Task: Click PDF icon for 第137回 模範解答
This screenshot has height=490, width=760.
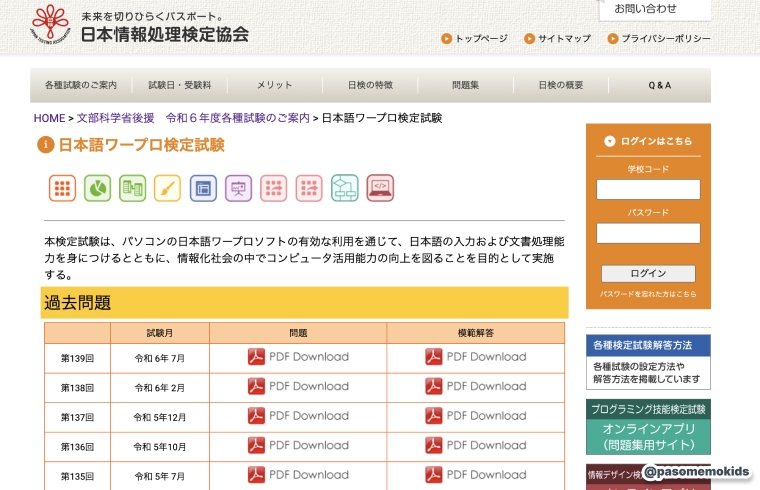Action: [x=433, y=416]
